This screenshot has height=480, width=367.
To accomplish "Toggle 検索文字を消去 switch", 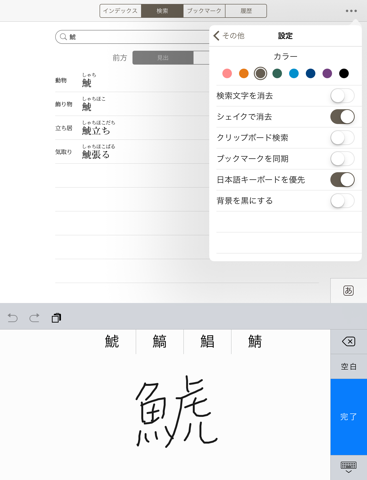I will pos(342,96).
